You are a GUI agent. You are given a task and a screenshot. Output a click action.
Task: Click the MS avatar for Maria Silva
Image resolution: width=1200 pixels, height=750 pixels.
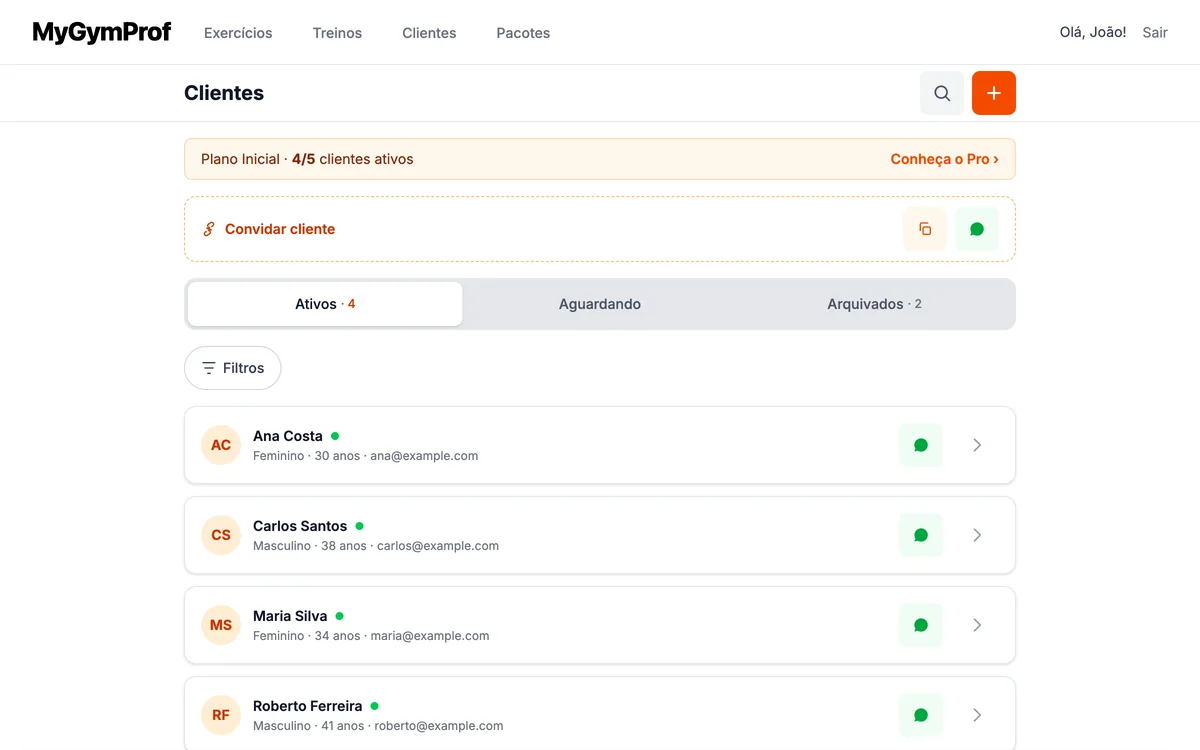tap(221, 625)
